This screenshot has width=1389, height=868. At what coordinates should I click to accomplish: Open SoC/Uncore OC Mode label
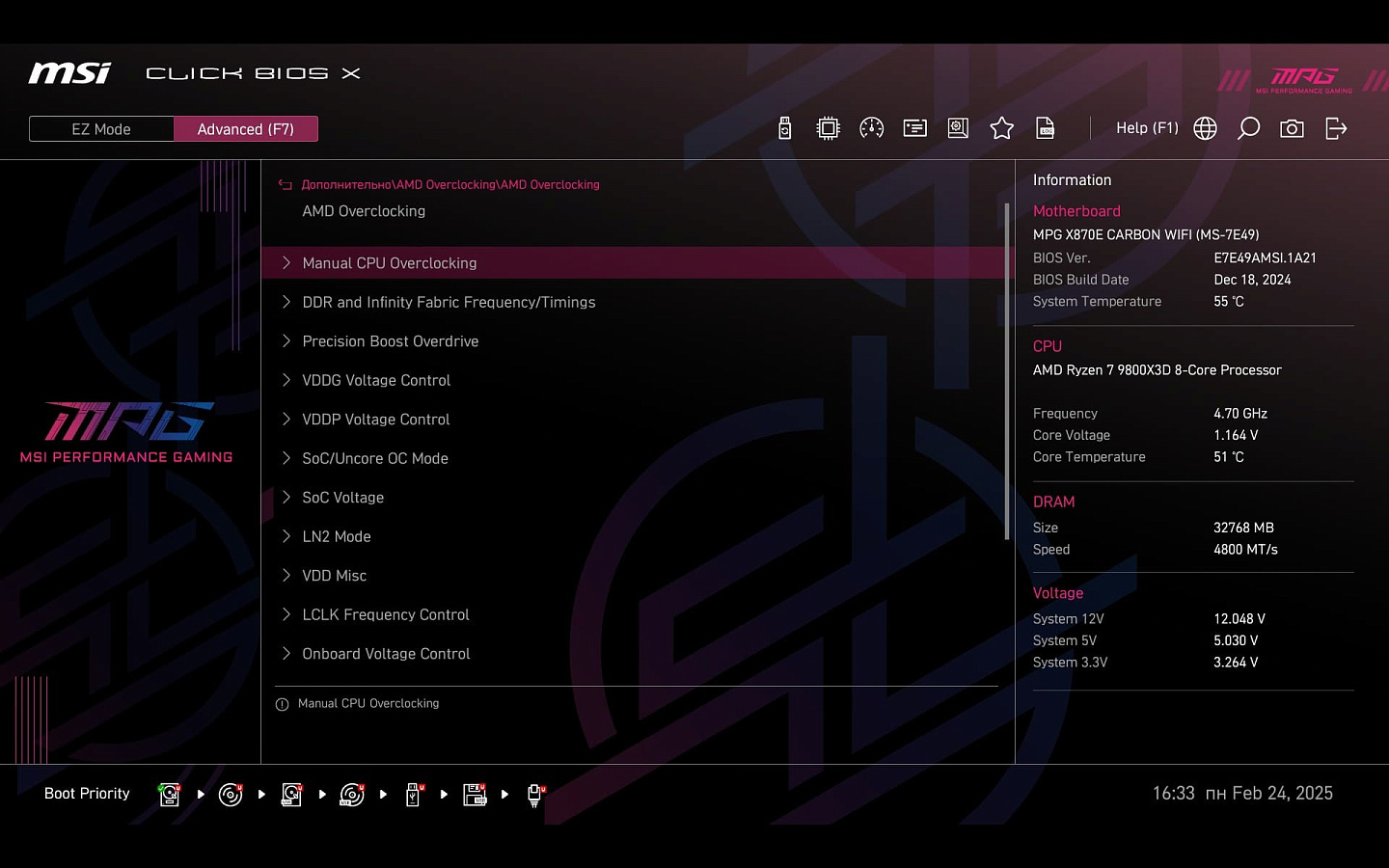pos(375,458)
